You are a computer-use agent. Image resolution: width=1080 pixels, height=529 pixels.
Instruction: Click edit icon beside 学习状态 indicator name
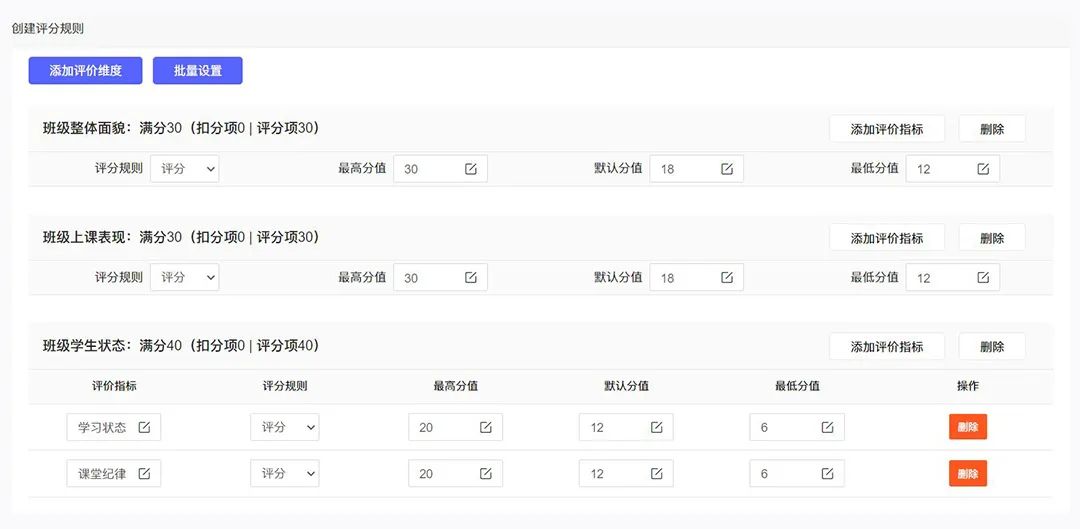point(144,427)
